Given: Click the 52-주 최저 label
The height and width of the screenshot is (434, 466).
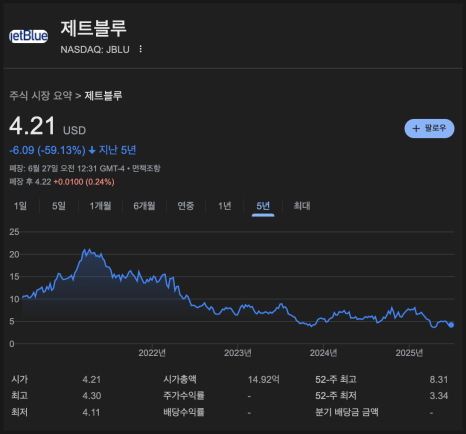Looking at the screenshot, I should [336, 396].
